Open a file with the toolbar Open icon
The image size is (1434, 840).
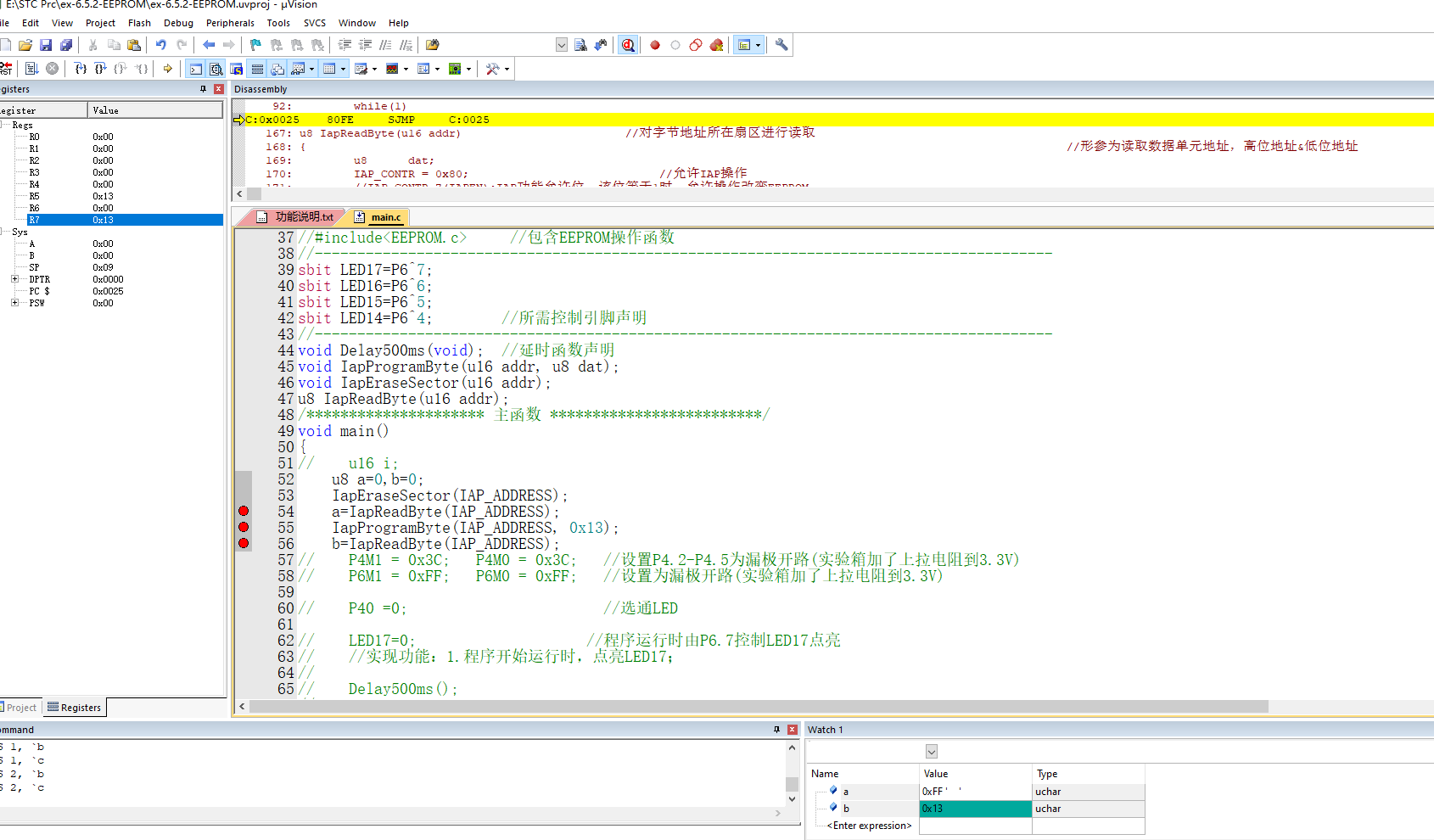coord(25,45)
